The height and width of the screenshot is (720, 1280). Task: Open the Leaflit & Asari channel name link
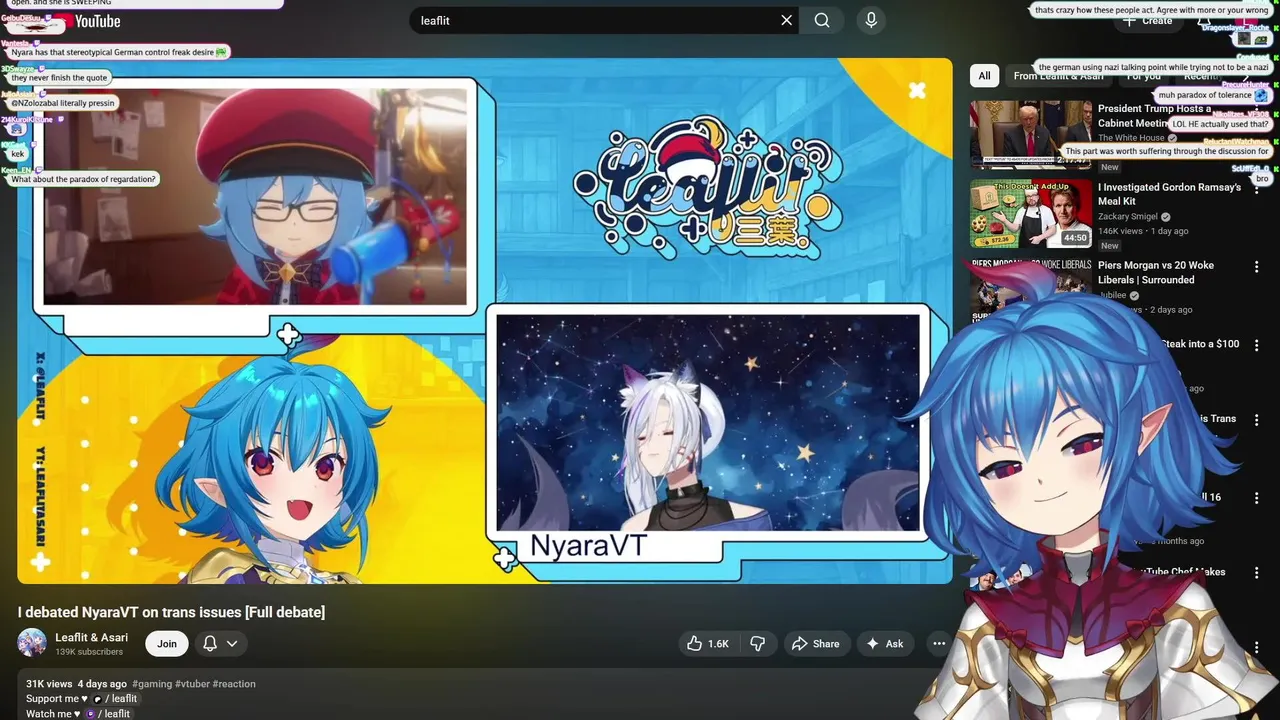91,637
